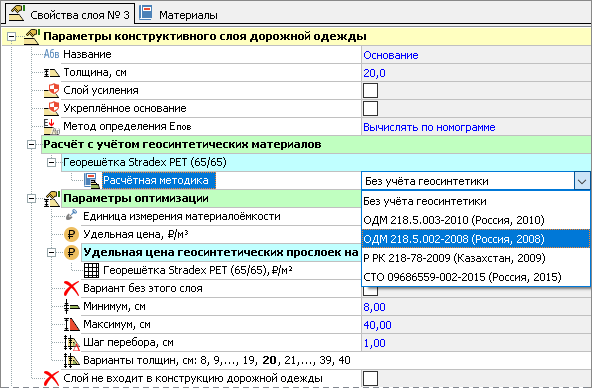Choose Р РК 218-78-2009 (Казахстан, 2009) option
592x388 pixels.
476,258
